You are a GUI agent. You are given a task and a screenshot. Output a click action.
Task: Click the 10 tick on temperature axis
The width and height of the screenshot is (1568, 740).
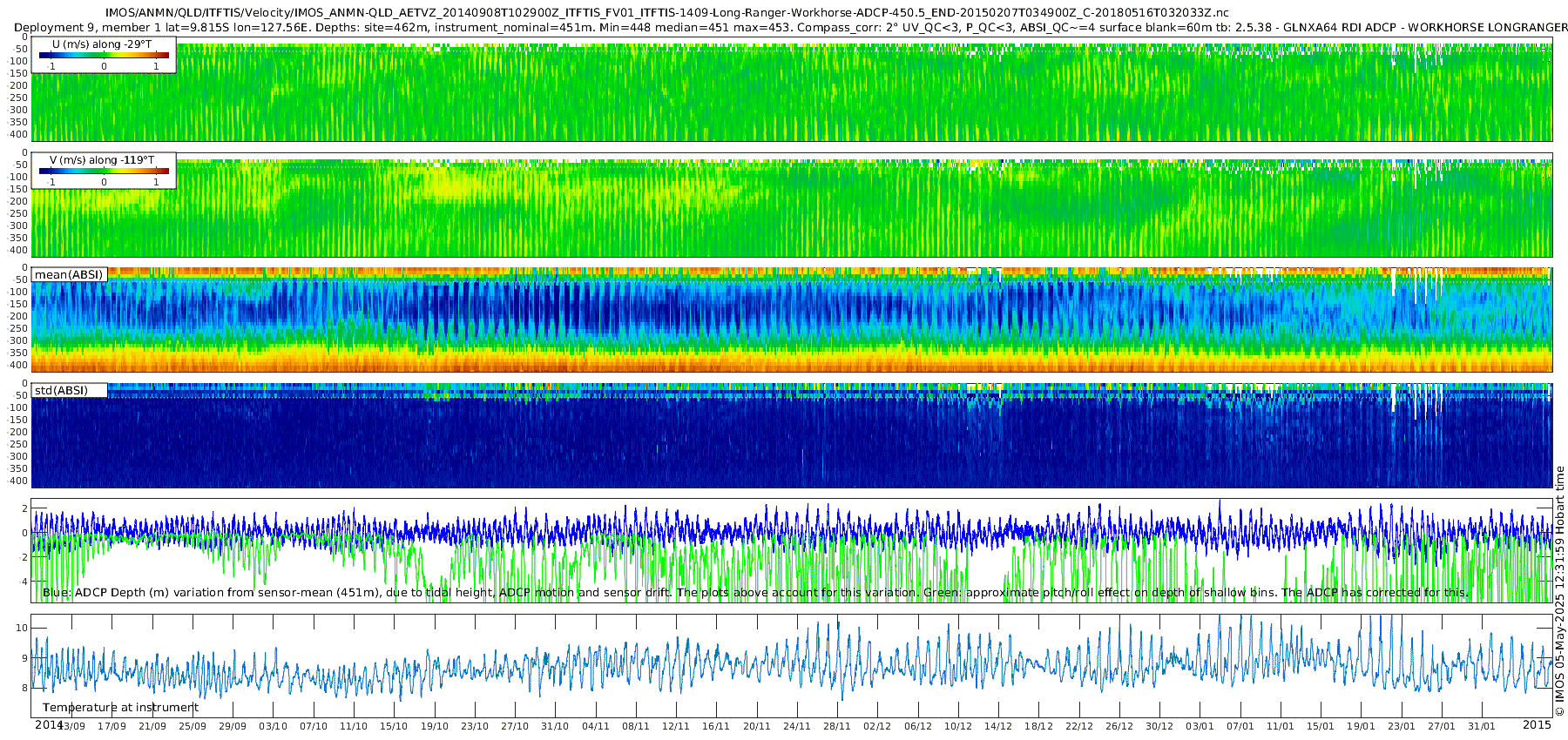pyautogui.click(x=23, y=628)
